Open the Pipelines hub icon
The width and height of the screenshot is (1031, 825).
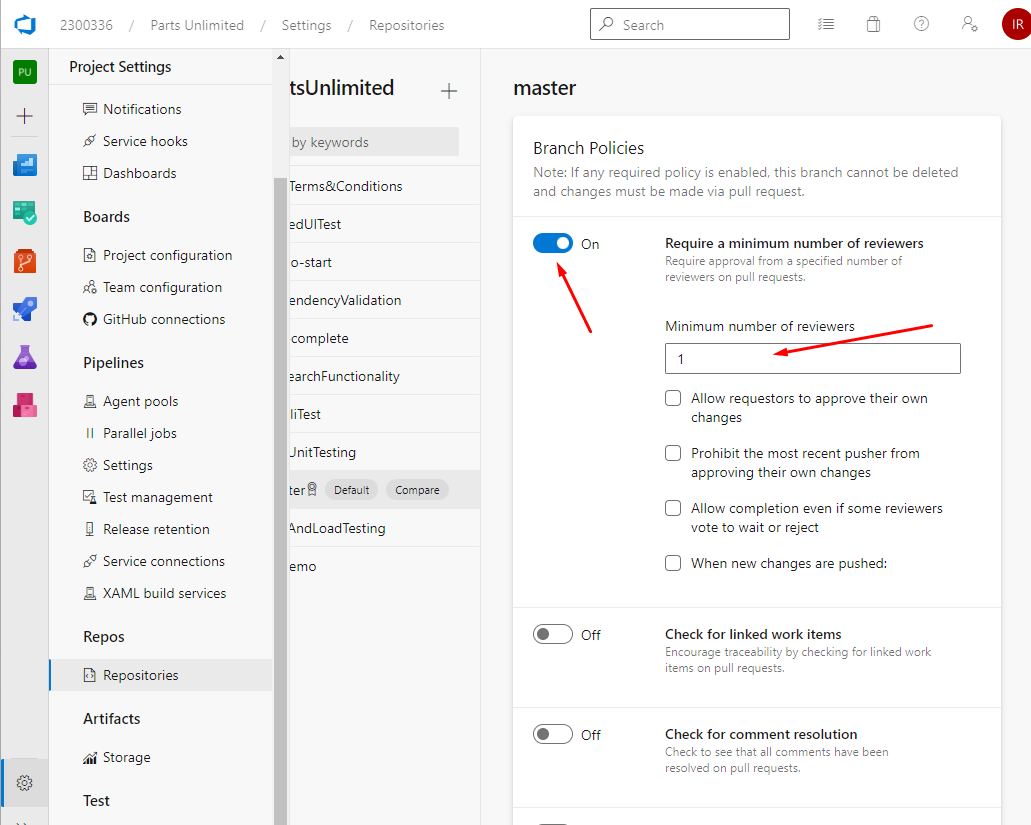pyautogui.click(x=25, y=309)
